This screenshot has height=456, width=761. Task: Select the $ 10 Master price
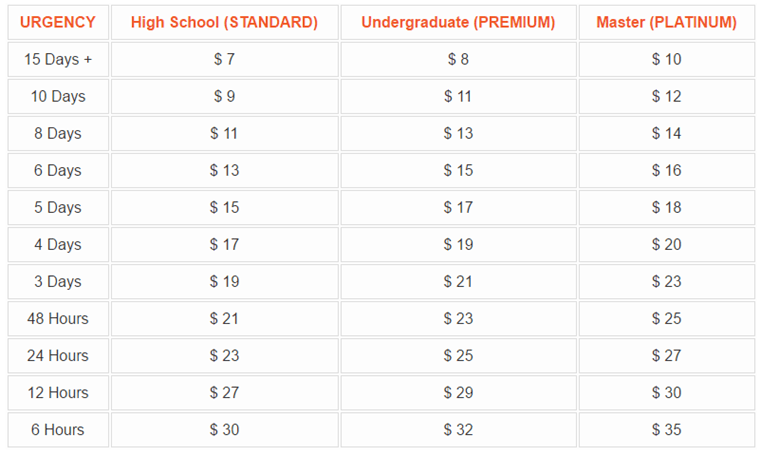(x=666, y=59)
